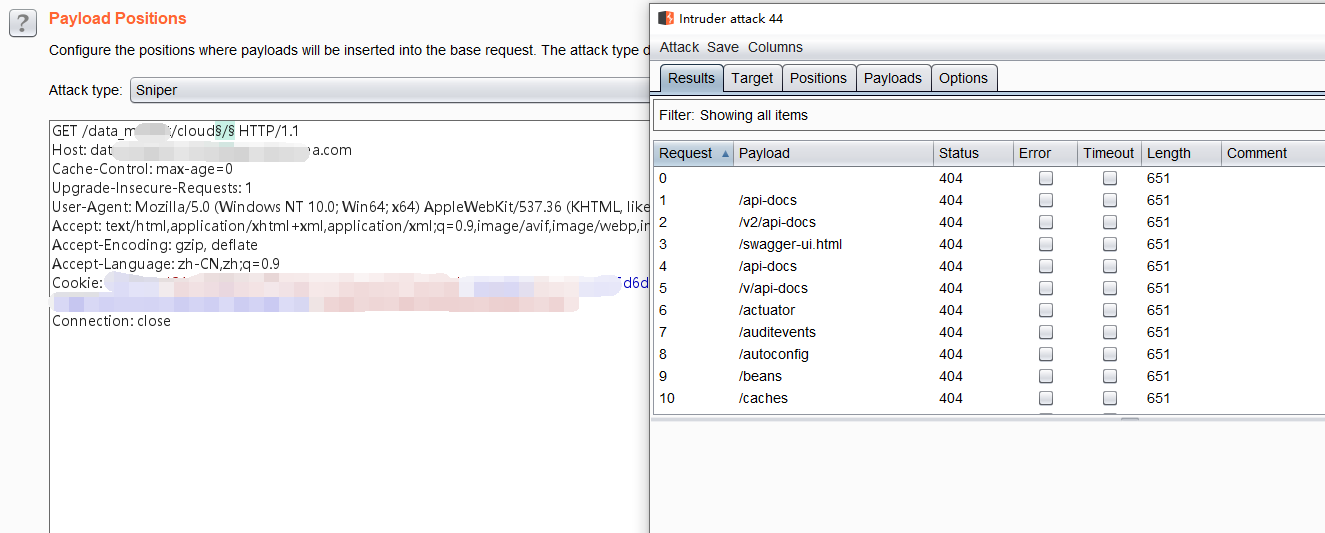Open the Payload Positions help icon
This screenshot has width=1325, height=533.
click(x=22, y=24)
